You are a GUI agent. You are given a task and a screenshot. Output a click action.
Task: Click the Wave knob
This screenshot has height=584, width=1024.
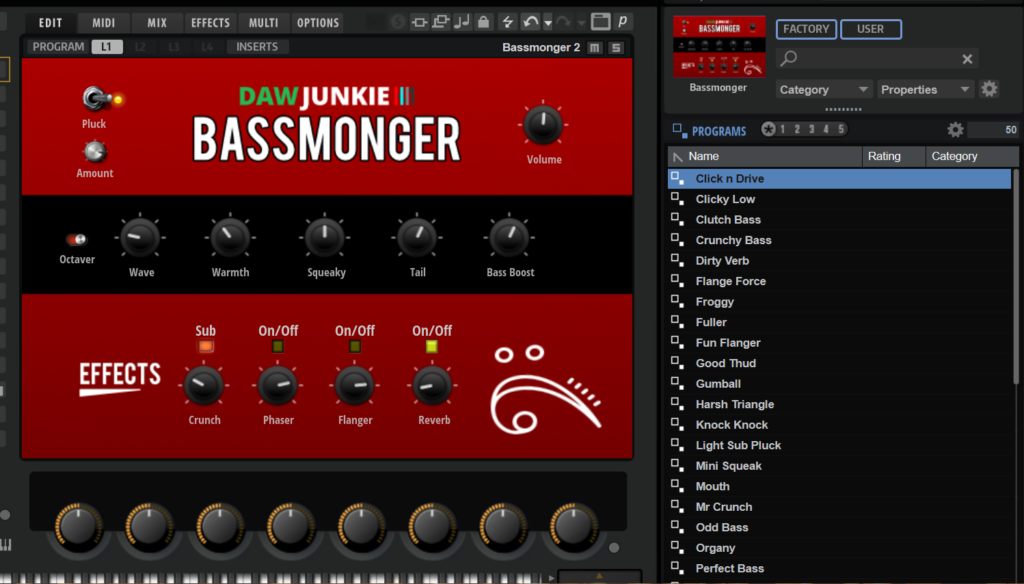(x=140, y=238)
